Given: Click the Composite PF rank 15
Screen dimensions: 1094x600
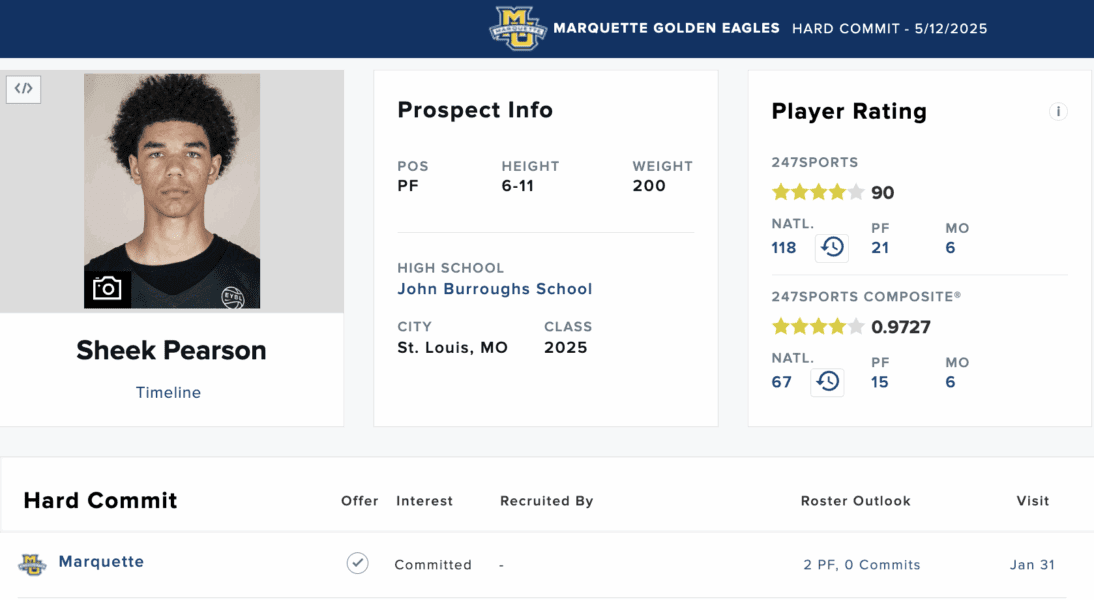Looking at the screenshot, I should pyautogui.click(x=879, y=382).
